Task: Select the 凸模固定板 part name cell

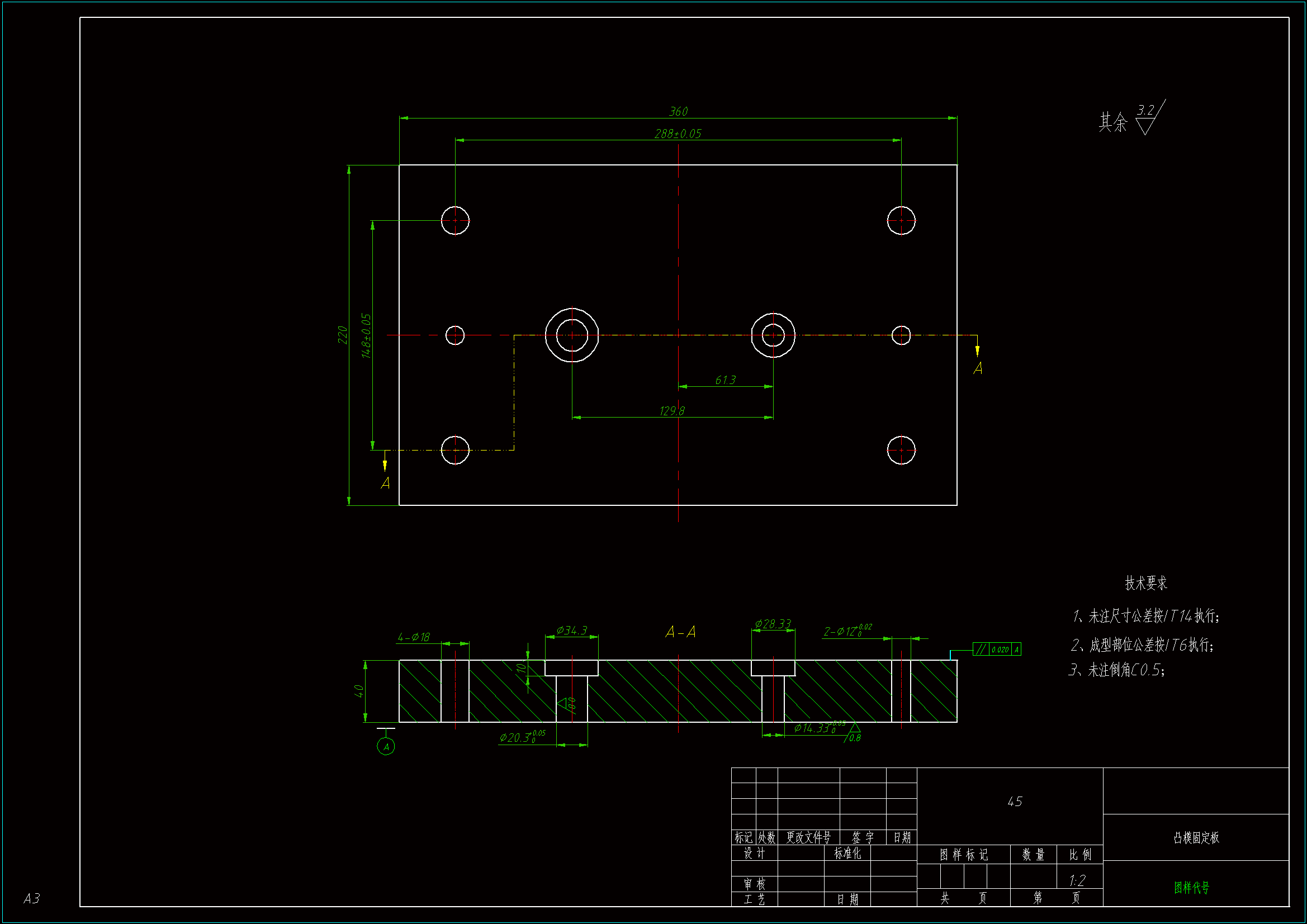Action: point(1196,837)
